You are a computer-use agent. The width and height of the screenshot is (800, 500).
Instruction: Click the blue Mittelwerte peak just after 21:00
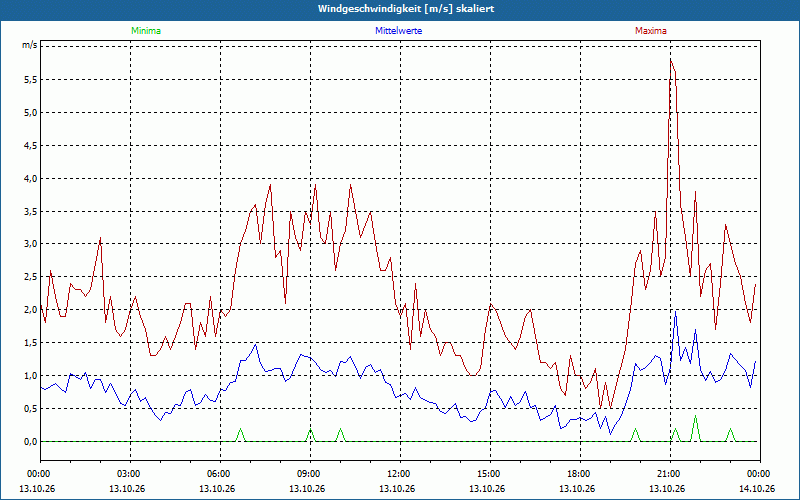pyautogui.click(x=676, y=311)
